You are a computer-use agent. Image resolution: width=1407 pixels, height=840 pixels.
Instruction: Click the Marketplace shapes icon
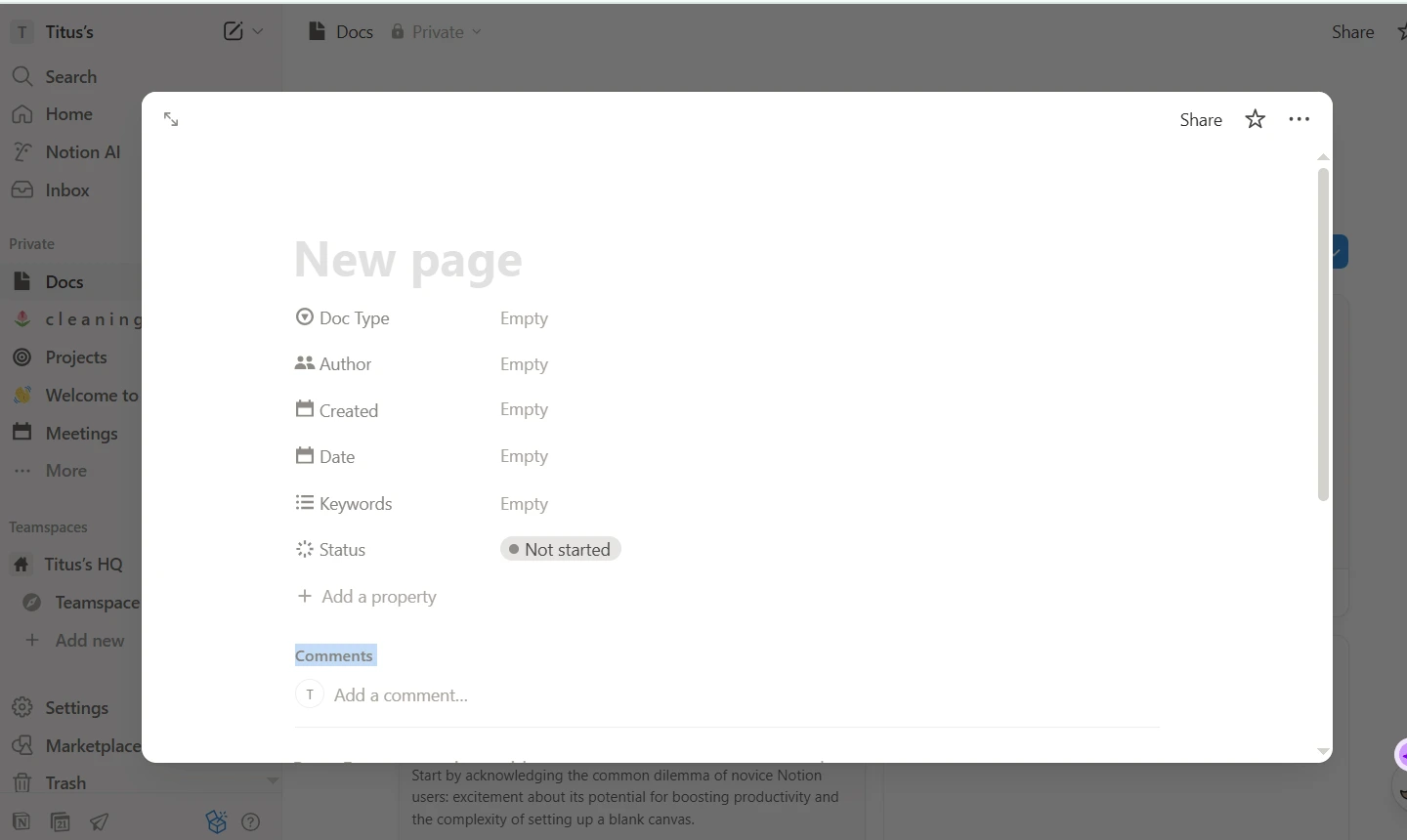22,746
